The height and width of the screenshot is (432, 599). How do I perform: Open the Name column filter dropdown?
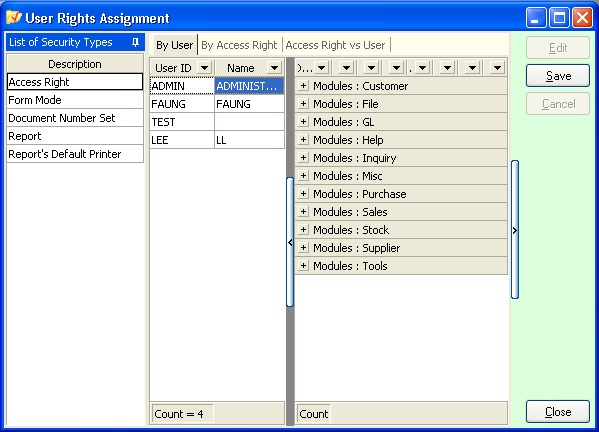pyautogui.click(x=274, y=68)
